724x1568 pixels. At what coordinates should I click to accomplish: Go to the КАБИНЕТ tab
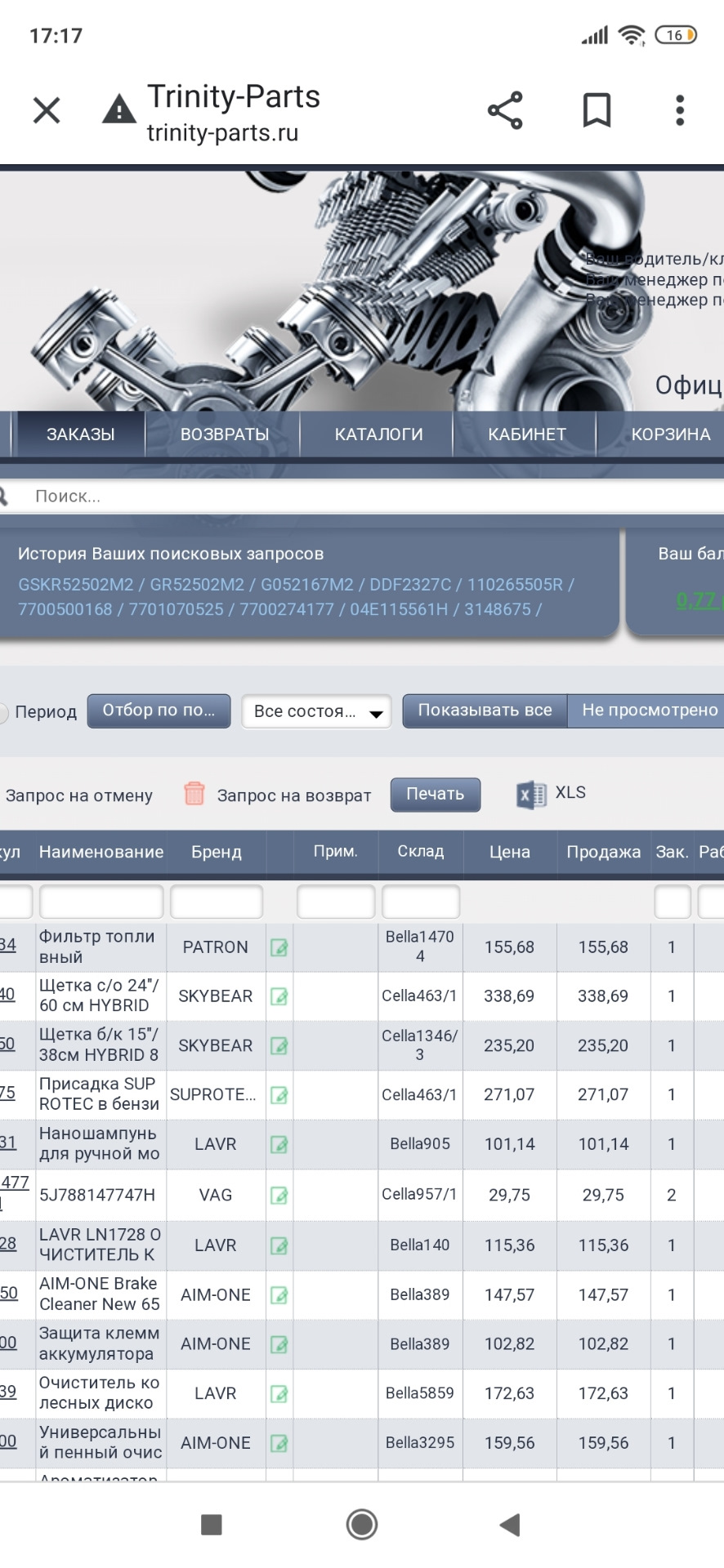527,434
